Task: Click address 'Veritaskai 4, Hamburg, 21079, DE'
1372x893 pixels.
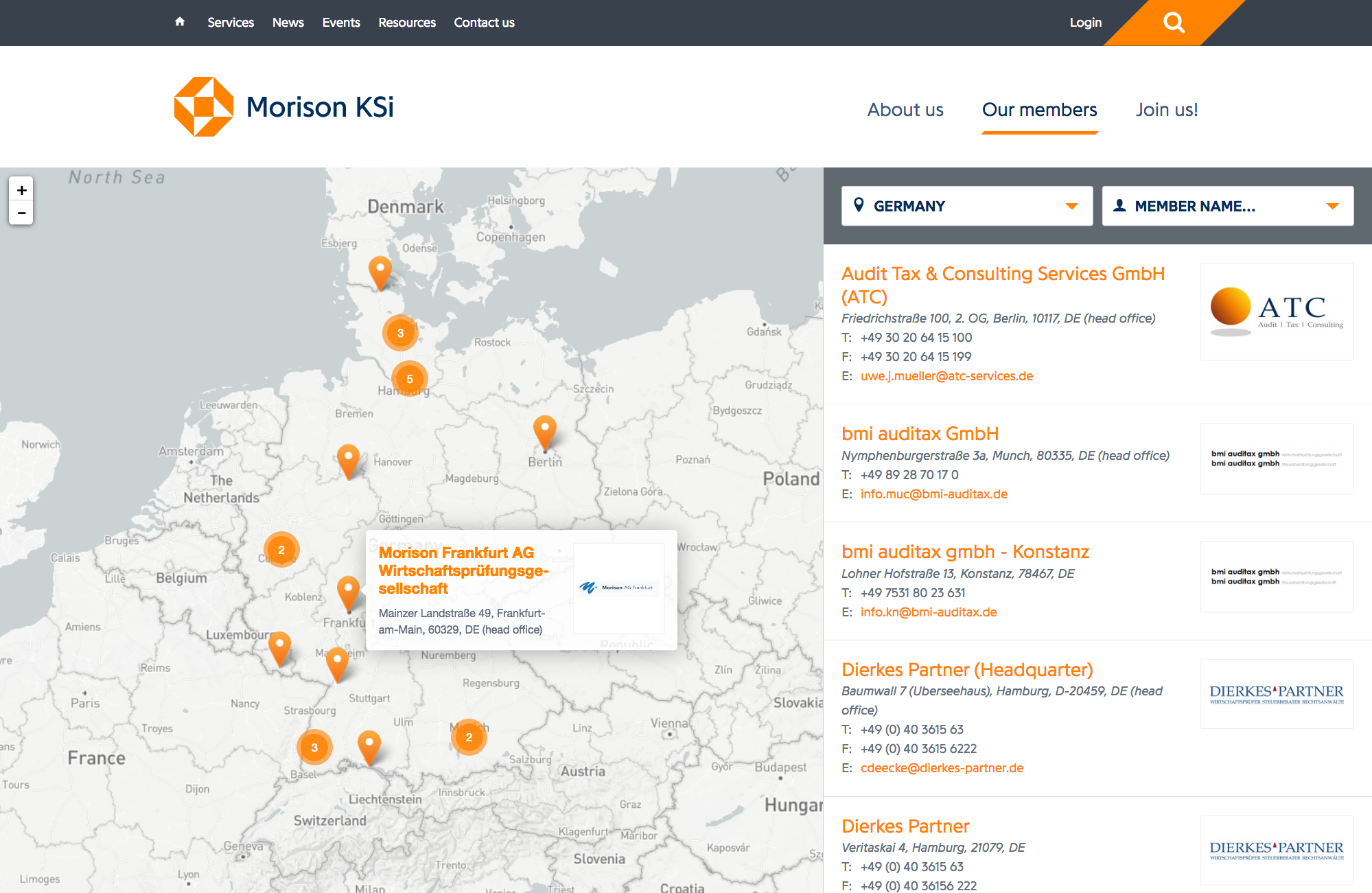Action: (933, 848)
